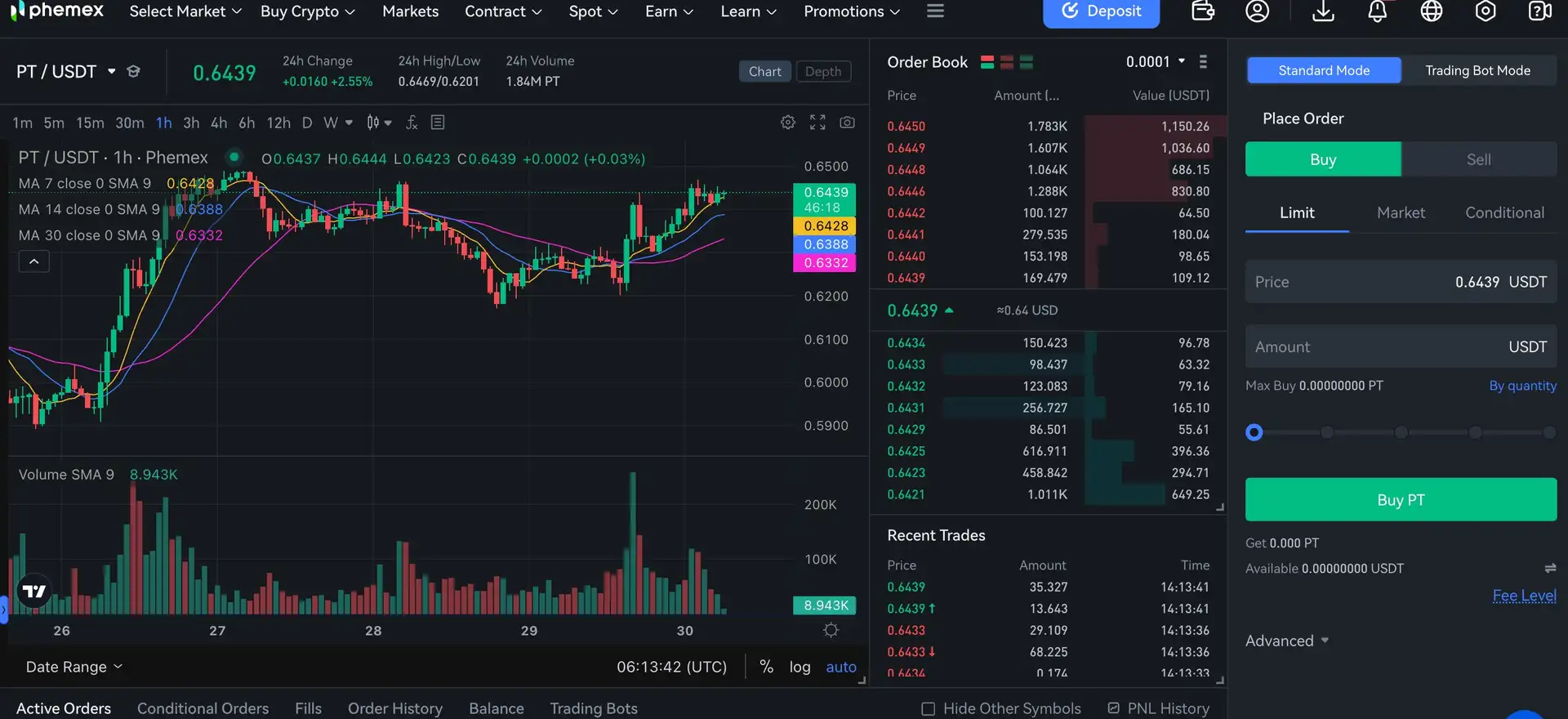Expand chart to fullscreen mode

pyautogui.click(x=817, y=123)
